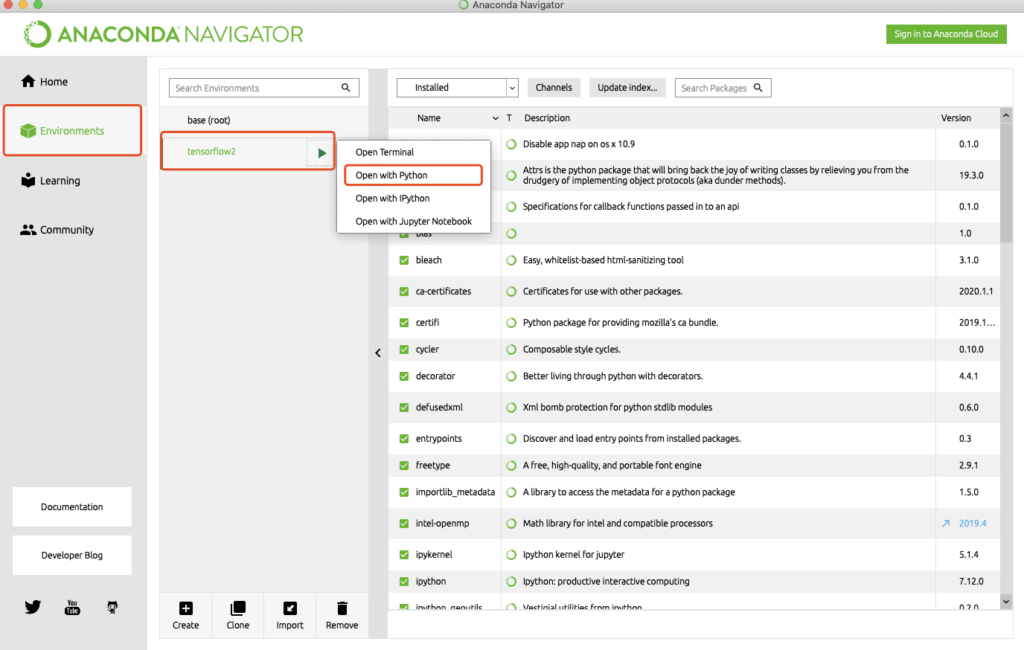Toggle the decorator package checkbox
Screen dimensions: 1024x650
404,376
